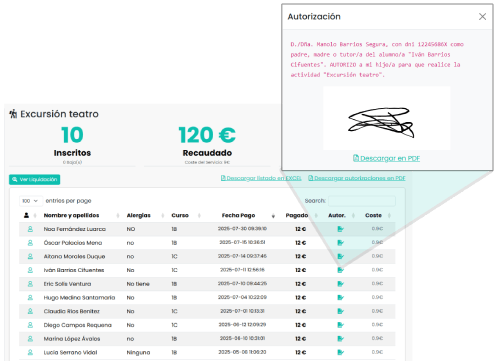Click the Excursión teatro heading
Screen dimensions: 500x364
[x=59, y=114]
